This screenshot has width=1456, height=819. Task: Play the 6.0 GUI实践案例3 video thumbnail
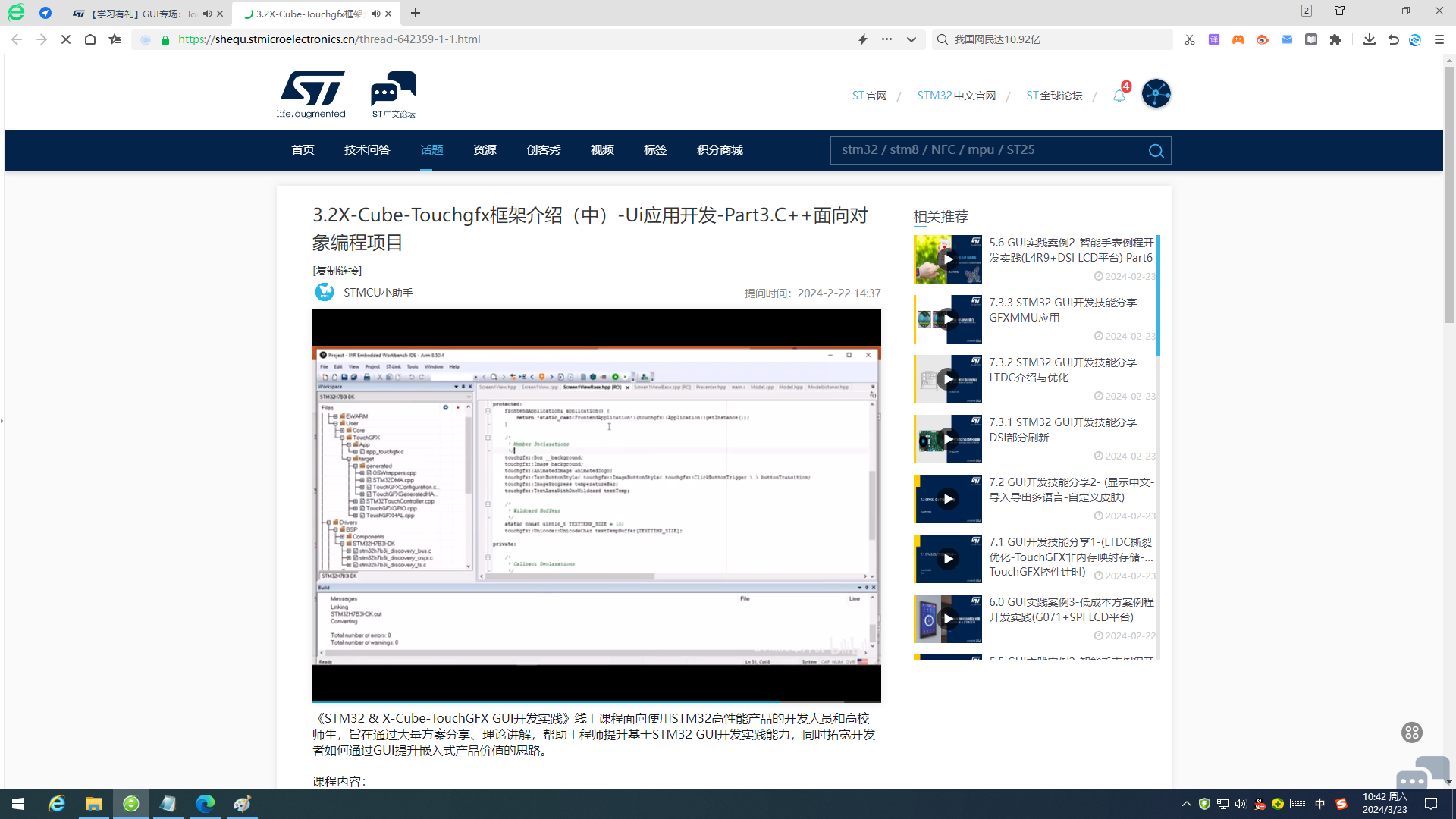pos(948,619)
